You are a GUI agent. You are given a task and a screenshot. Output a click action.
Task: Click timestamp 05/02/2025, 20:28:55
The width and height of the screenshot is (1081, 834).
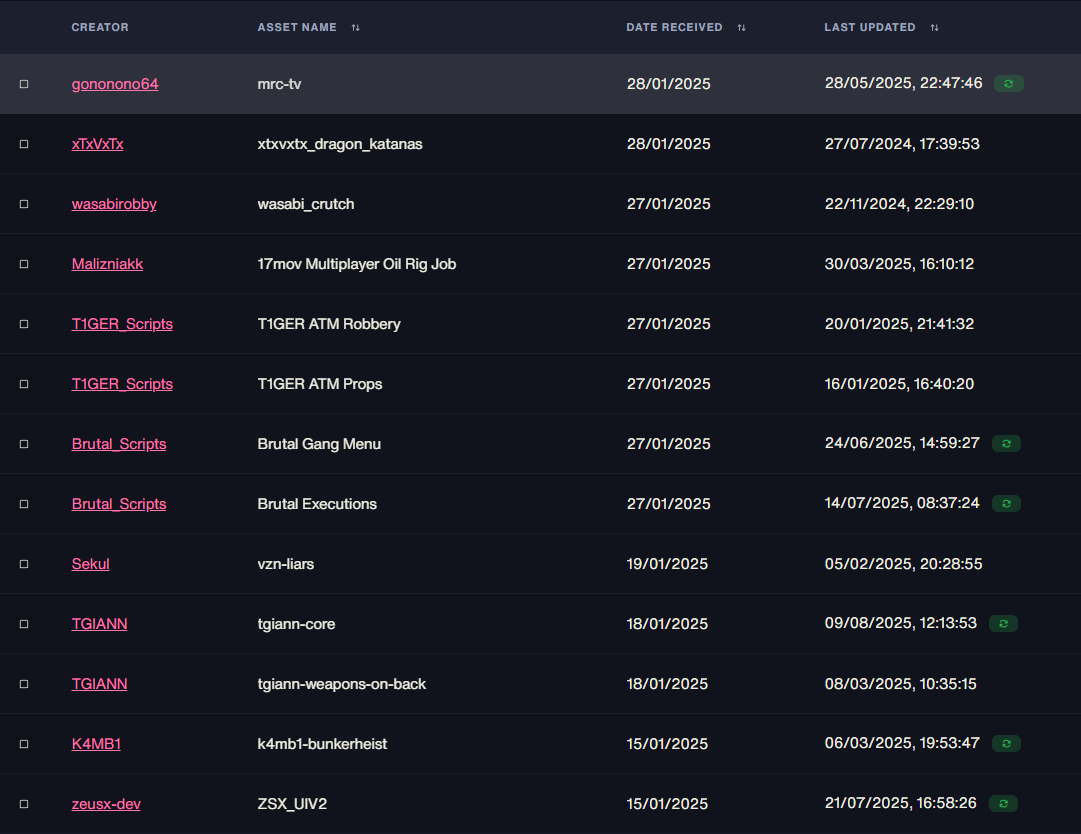tap(903, 563)
